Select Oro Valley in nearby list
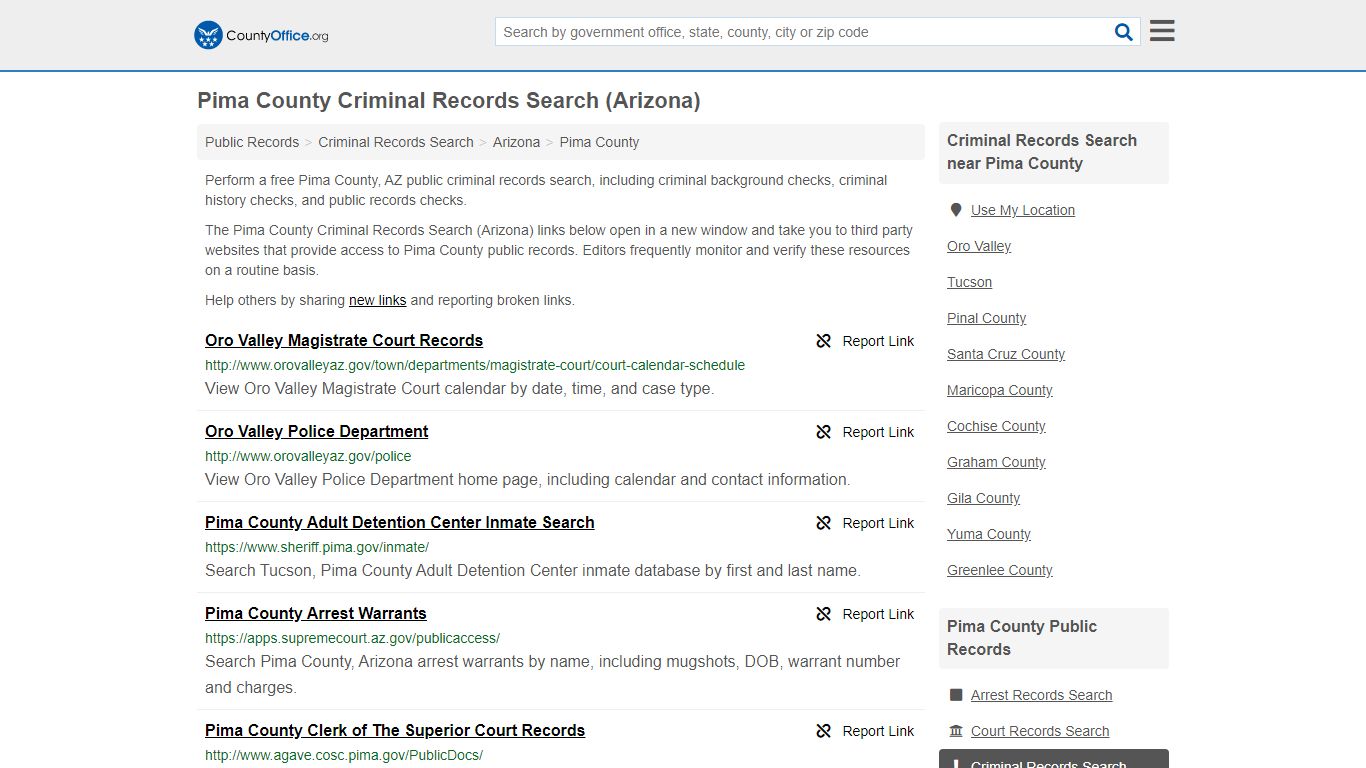This screenshot has width=1366, height=768. coord(979,246)
